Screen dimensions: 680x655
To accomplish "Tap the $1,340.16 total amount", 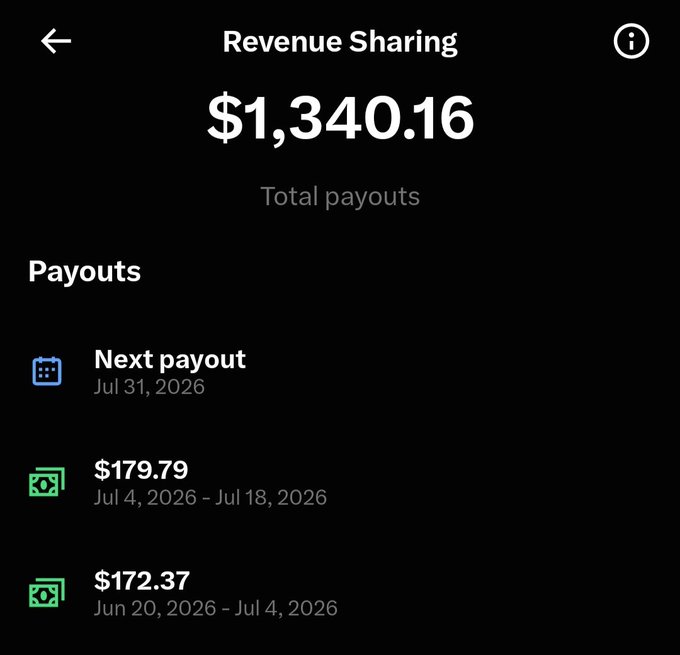I will 340,118.
